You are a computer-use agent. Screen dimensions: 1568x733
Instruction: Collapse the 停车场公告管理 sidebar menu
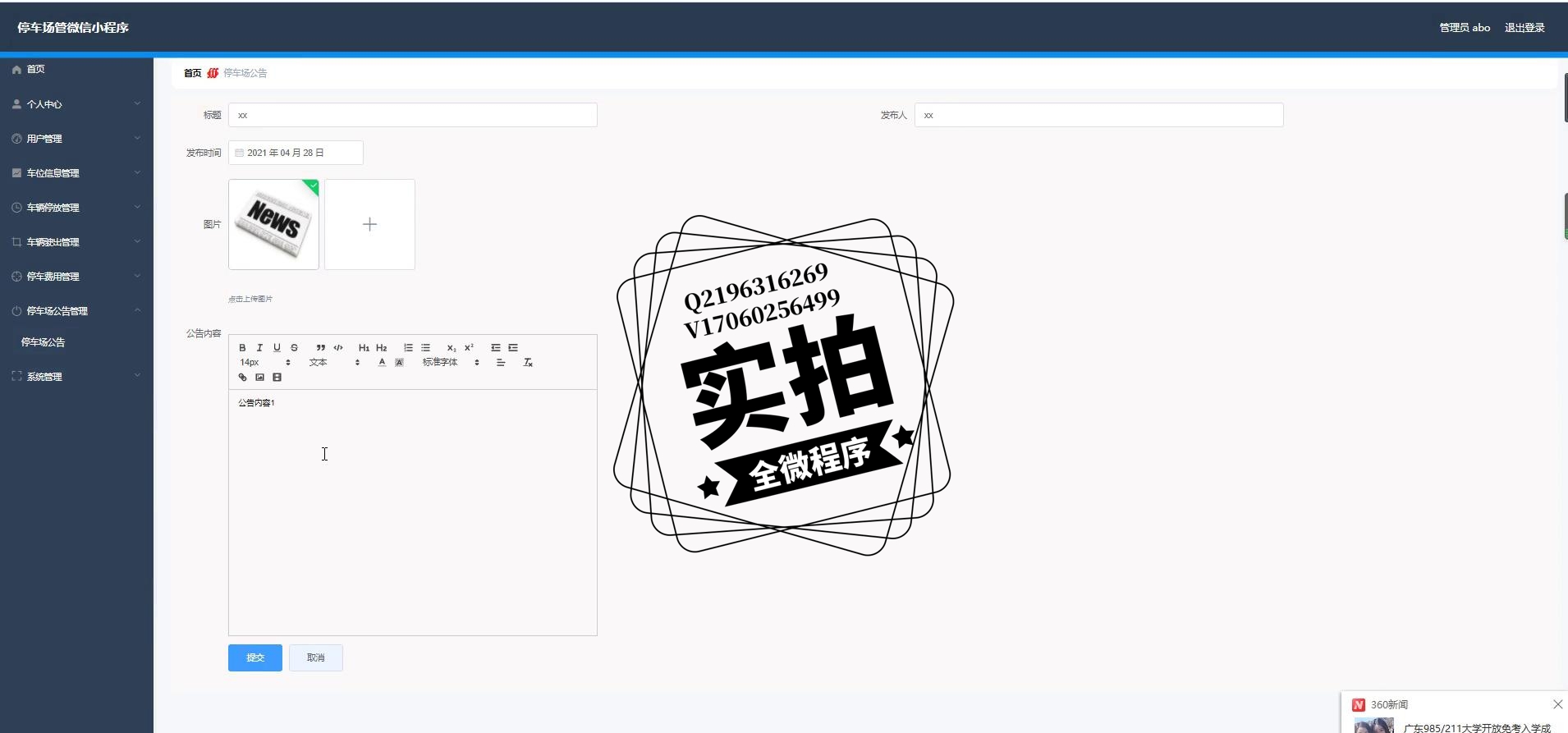76,311
